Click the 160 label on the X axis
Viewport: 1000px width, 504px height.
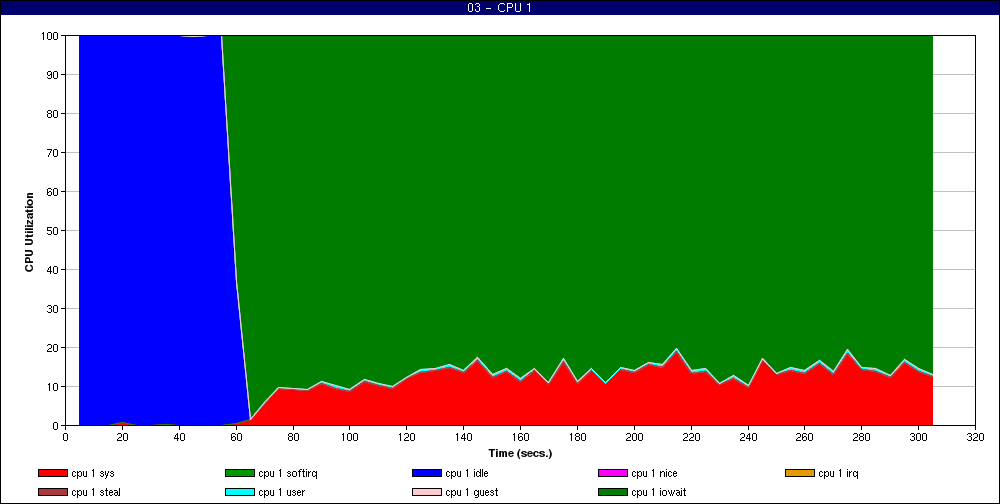click(x=520, y=436)
